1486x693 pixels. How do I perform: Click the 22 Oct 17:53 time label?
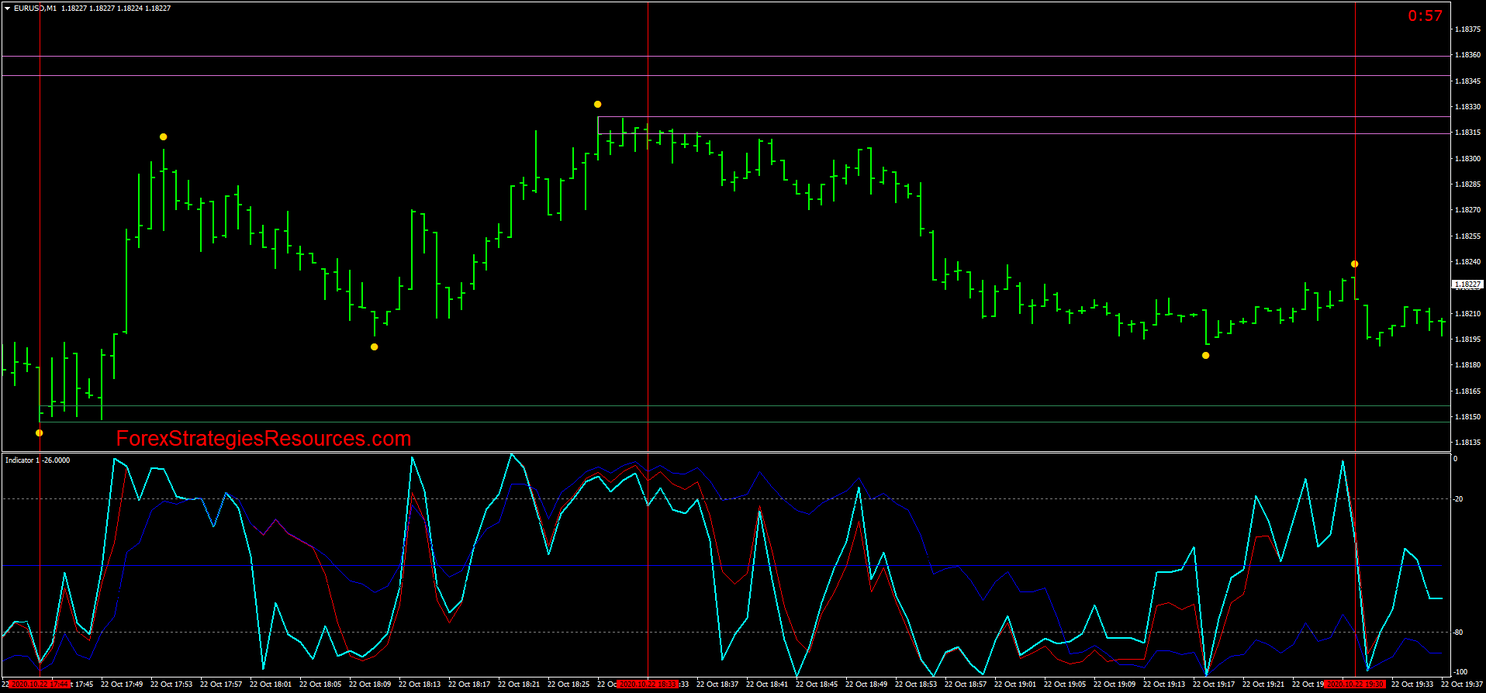[x=172, y=685]
